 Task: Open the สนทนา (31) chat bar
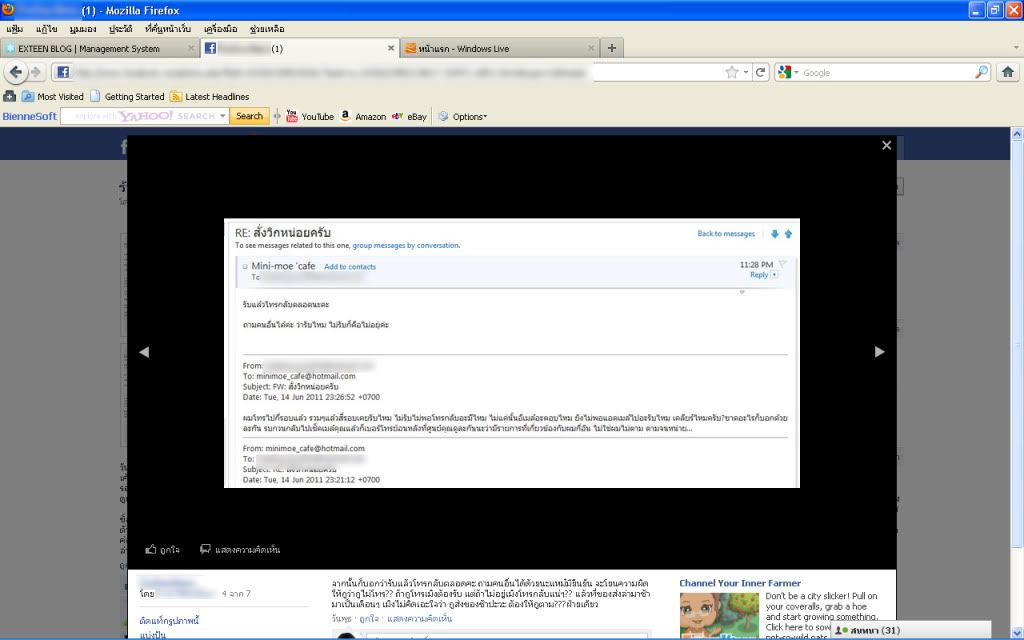point(910,630)
